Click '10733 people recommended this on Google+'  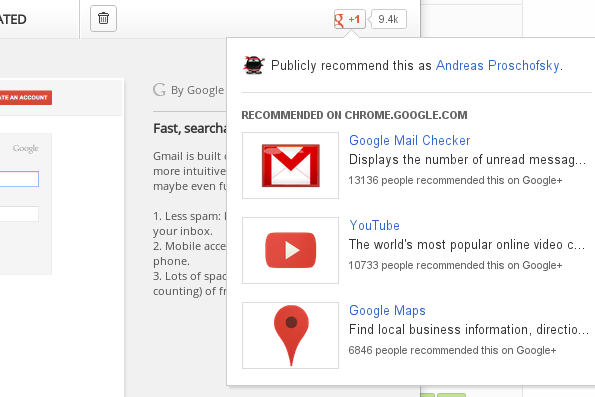(455, 265)
